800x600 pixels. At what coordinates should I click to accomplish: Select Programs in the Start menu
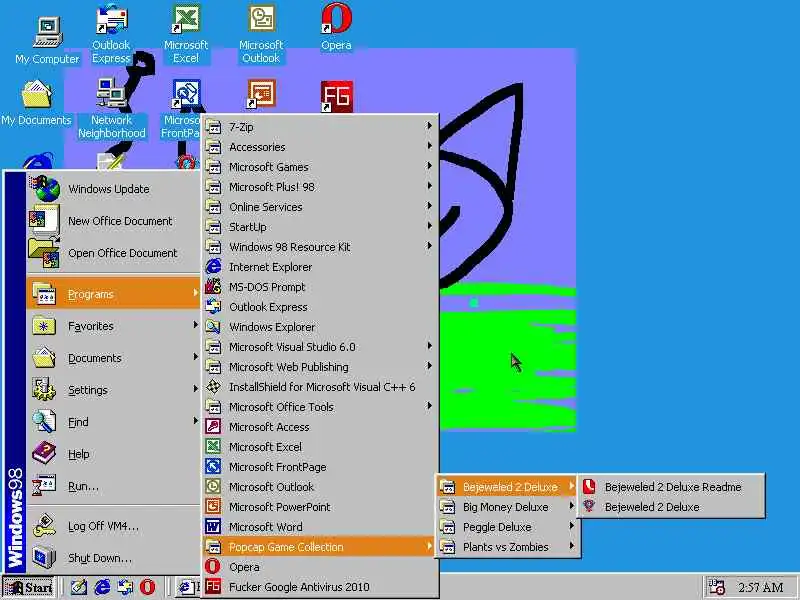[x=113, y=294]
